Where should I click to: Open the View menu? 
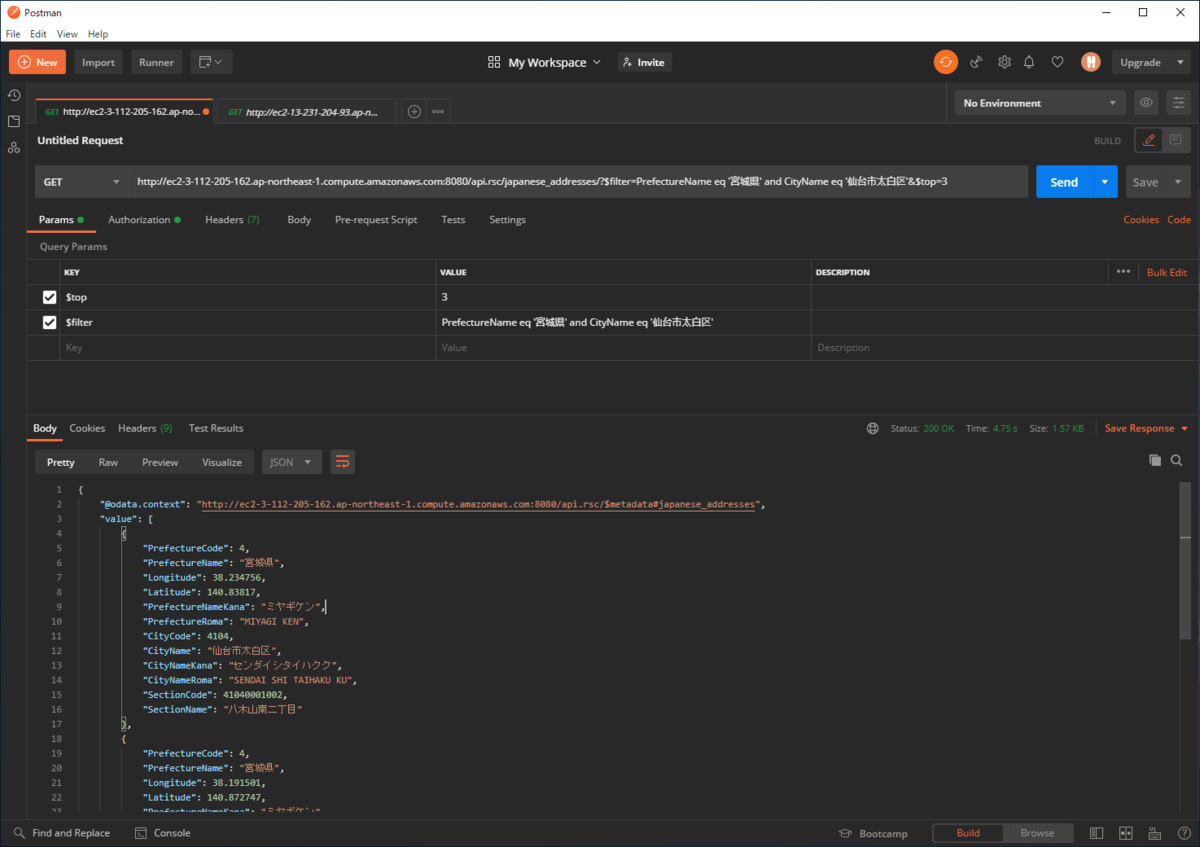point(67,34)
